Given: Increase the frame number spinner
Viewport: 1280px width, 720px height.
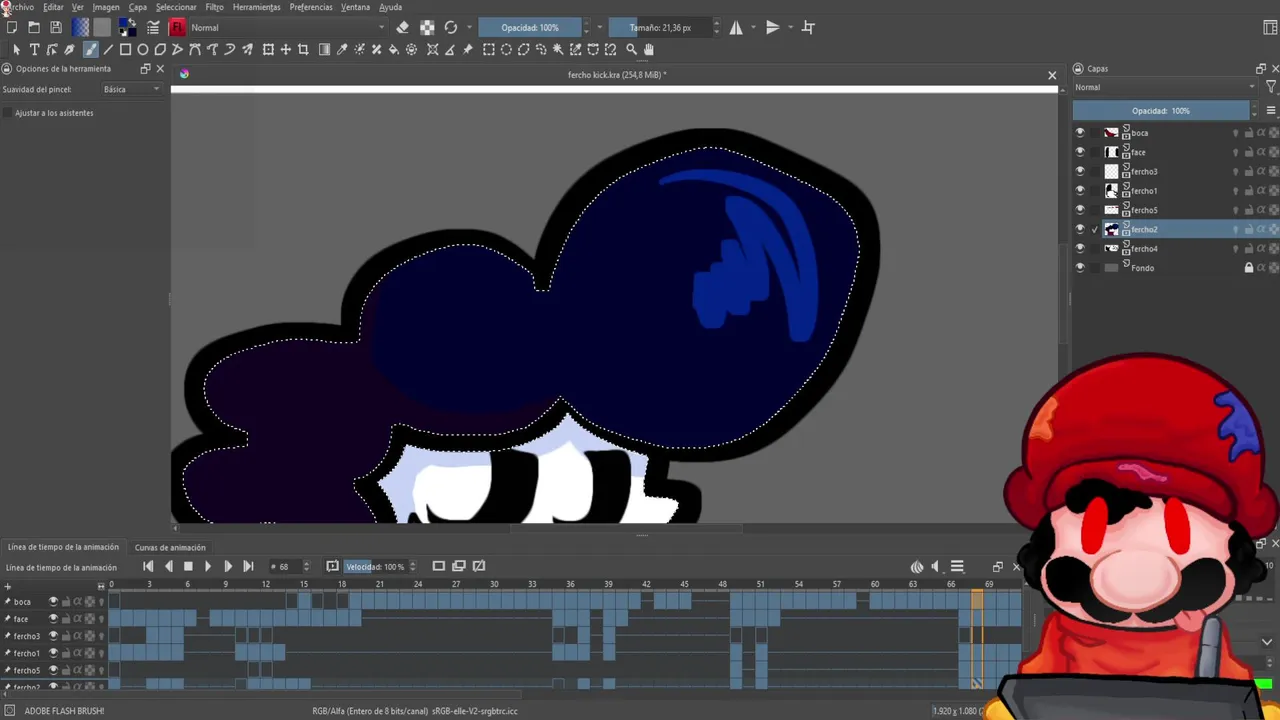Looking at the screenshot, I should [306, 563].
